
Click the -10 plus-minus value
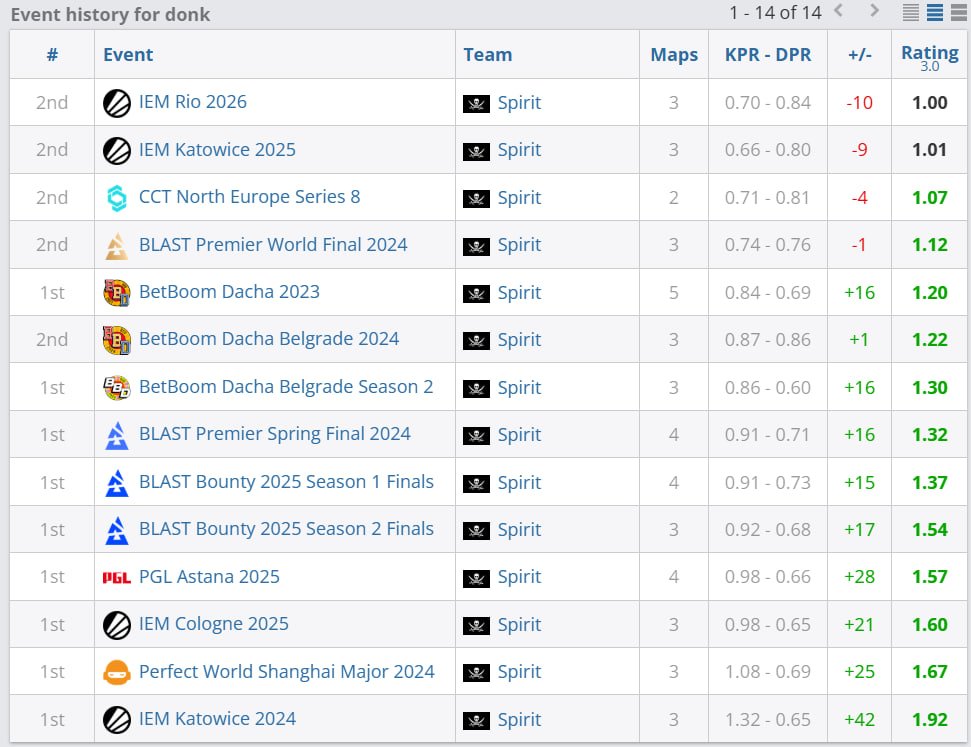pos(860,103)
